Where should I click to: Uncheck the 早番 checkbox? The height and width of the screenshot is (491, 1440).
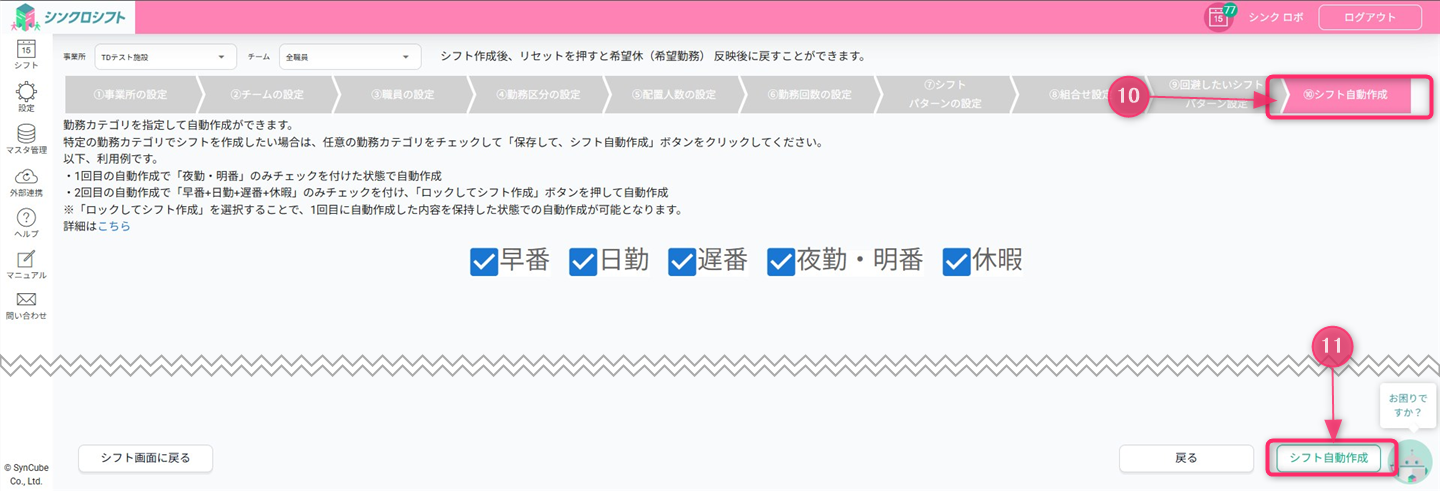pos(484,262)
